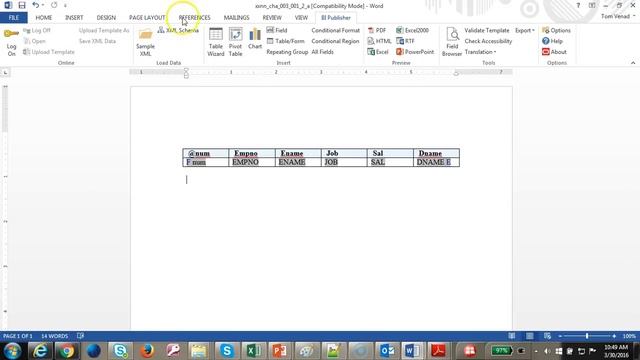640x360 pixels.
Task: Insert a Chart
Action: pos(255,39)
